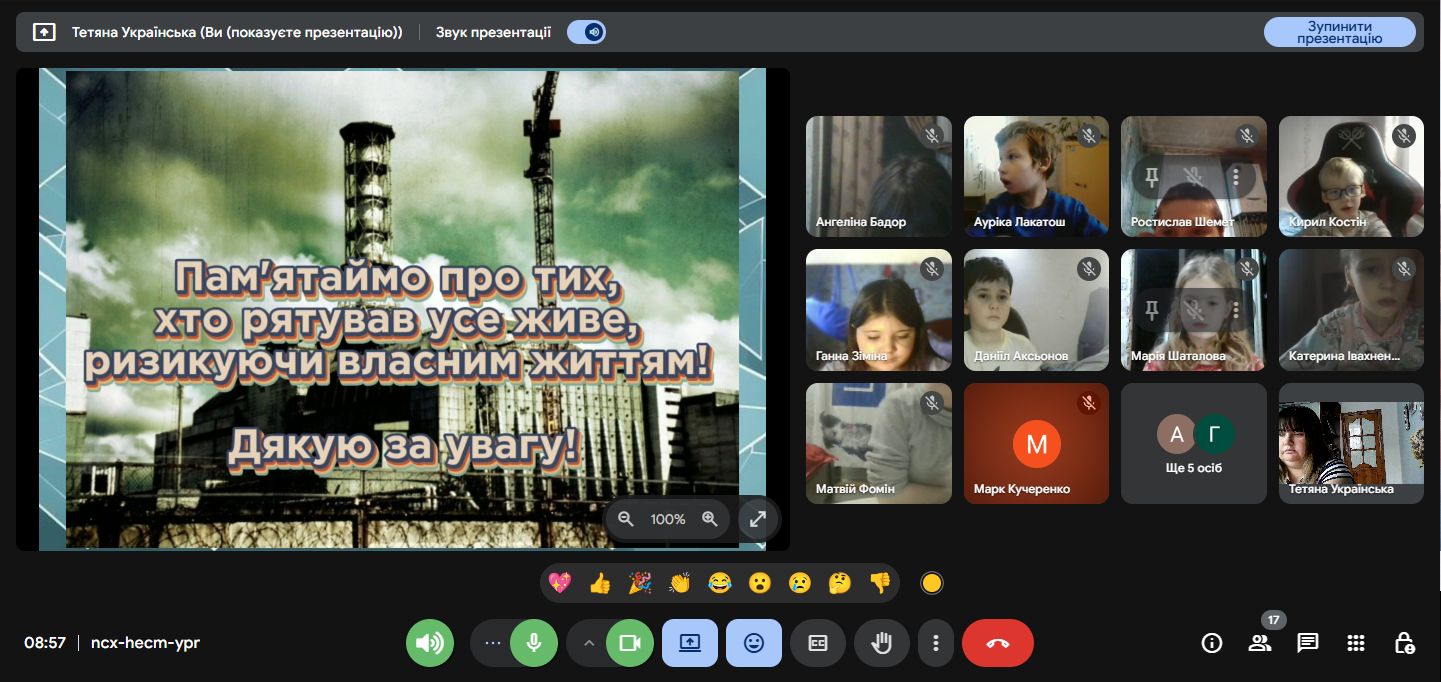This screenshot has width=1441, height=682.
Task: Open meeting details info icon
Action: tap(1211, 643)
